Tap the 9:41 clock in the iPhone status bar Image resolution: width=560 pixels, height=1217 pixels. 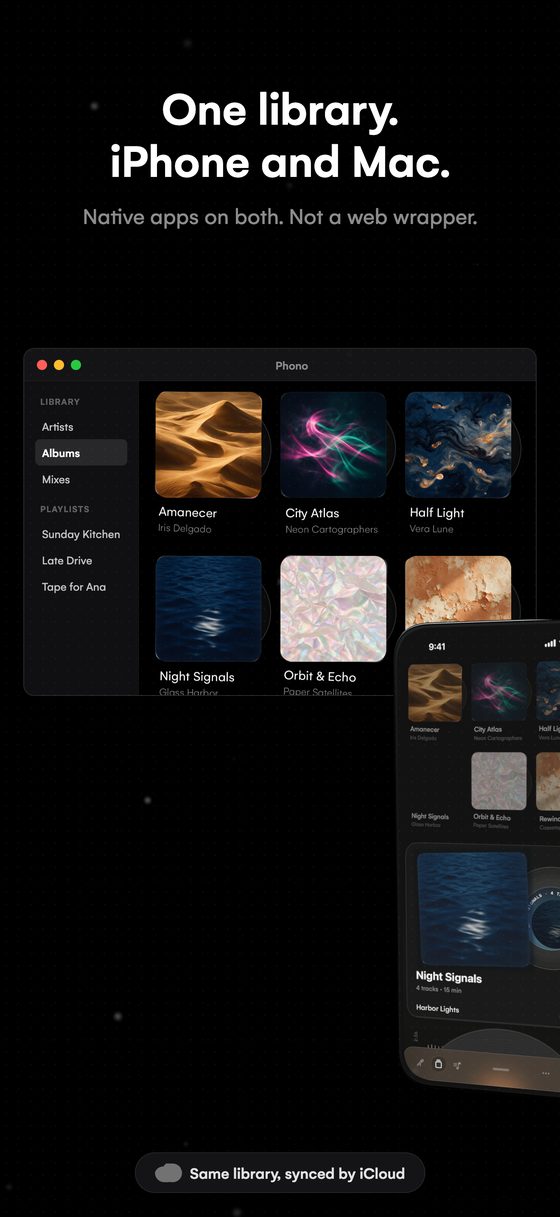437,647
